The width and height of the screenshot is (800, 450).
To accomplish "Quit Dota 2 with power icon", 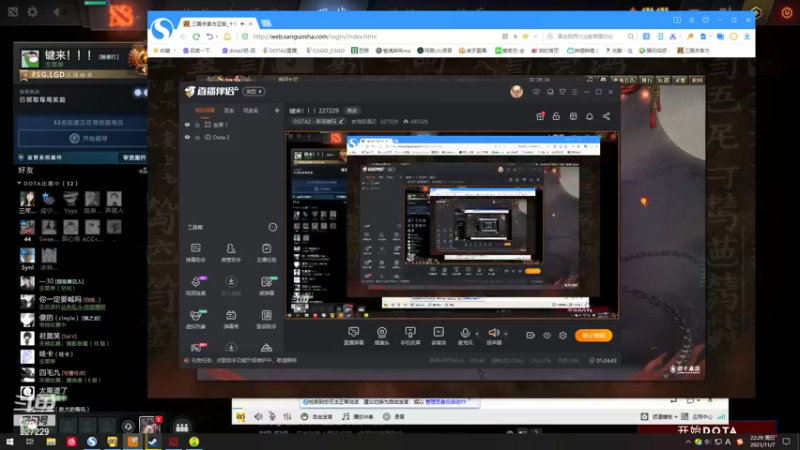I will coord(787,13).
